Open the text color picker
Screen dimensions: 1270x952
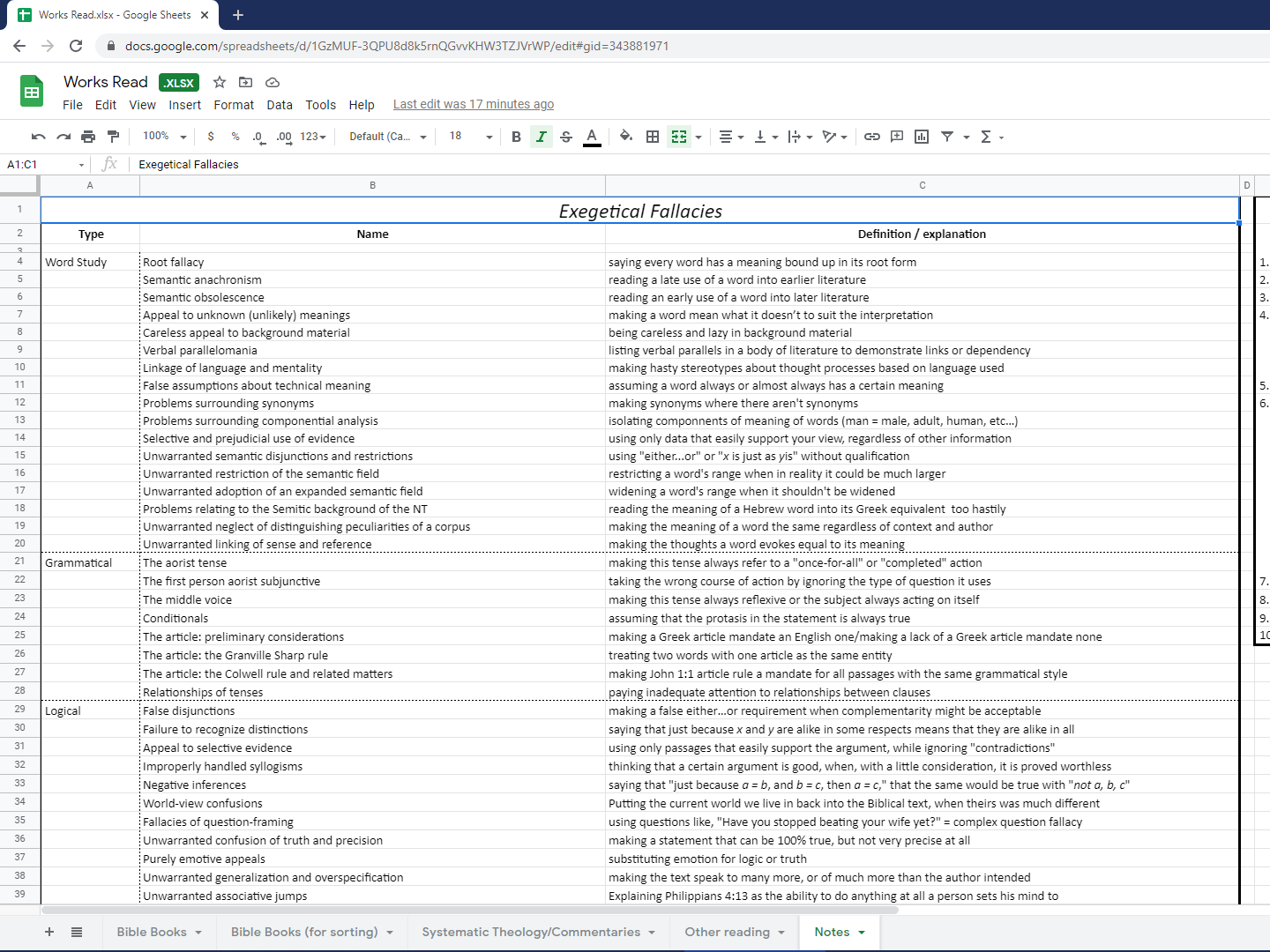[x=592, y=137]
